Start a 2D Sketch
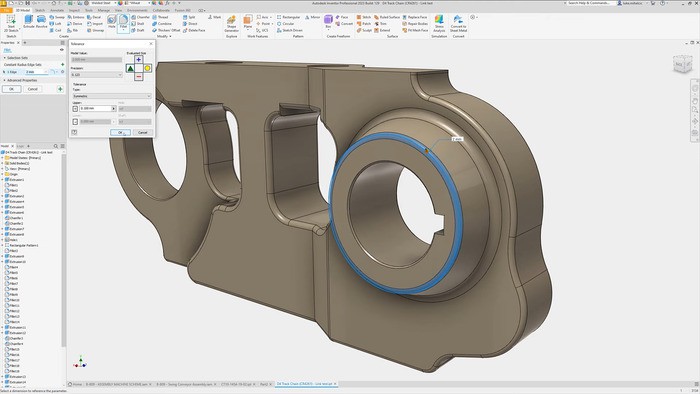 [x=11, y=23]
